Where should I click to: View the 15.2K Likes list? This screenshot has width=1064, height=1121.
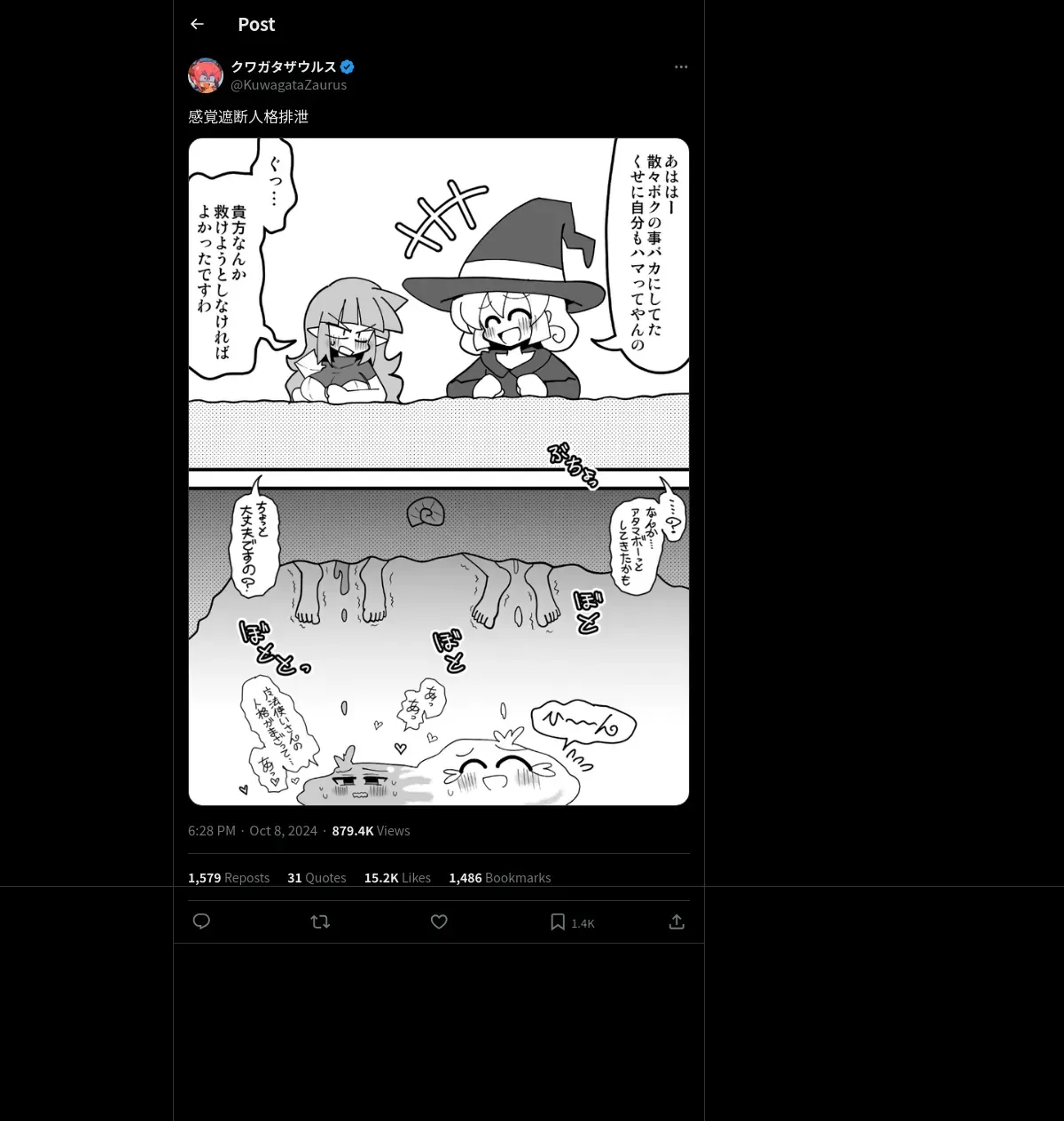397,877
